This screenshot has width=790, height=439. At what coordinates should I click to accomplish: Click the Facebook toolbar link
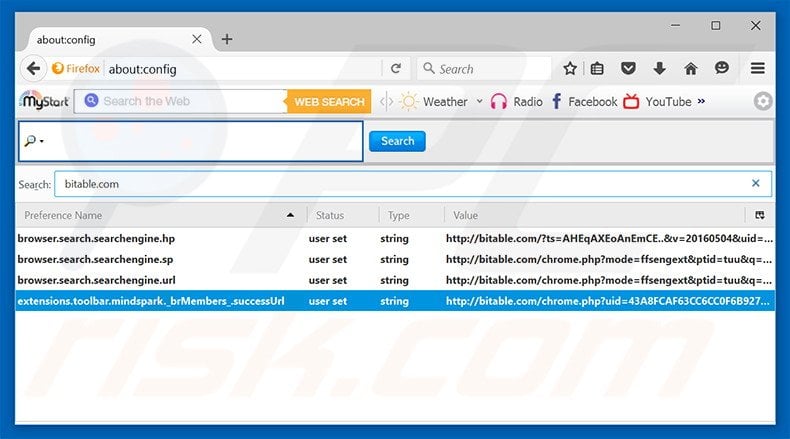pyautogui.click(x=592, y=102)
